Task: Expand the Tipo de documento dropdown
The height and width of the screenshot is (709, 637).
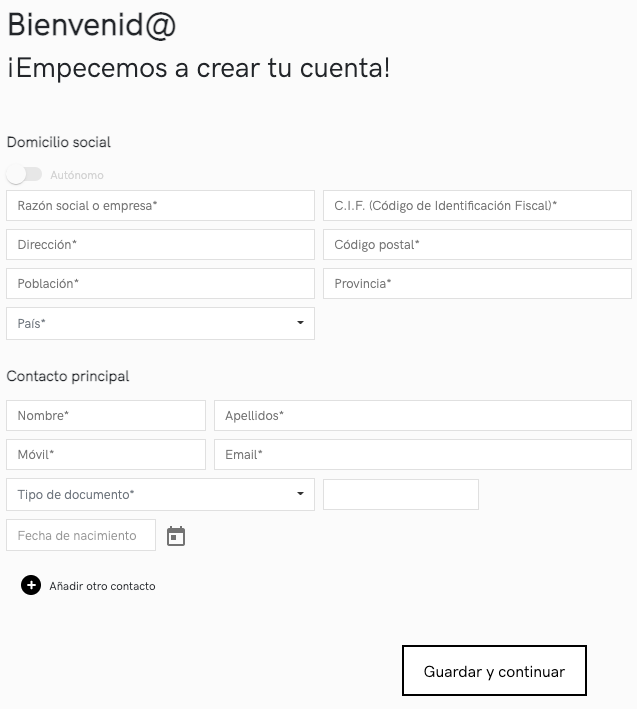Action: [x=160, y=494]
